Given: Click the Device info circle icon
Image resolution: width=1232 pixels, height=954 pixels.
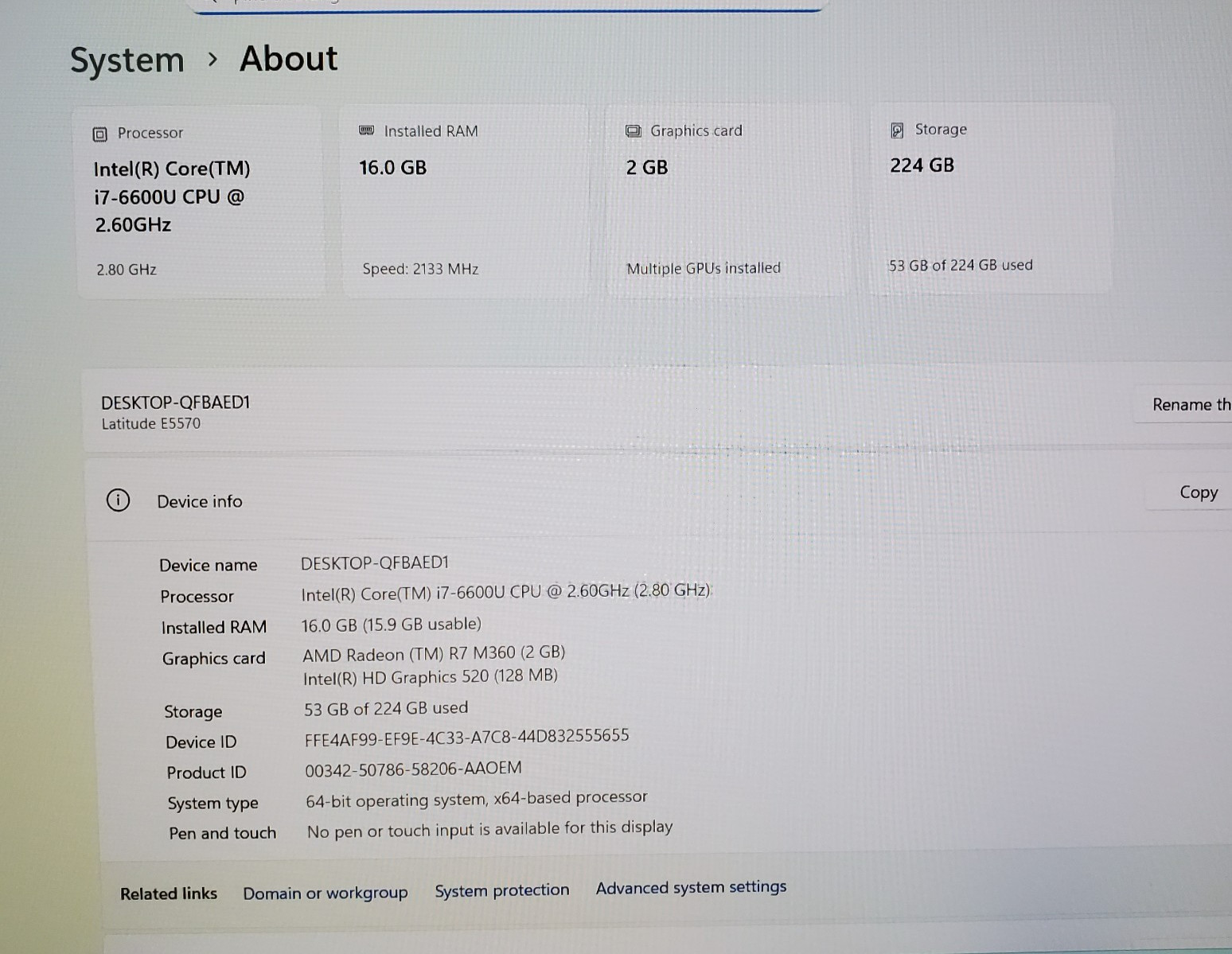Looking at the screenshot, I should [x=118, y=500].
